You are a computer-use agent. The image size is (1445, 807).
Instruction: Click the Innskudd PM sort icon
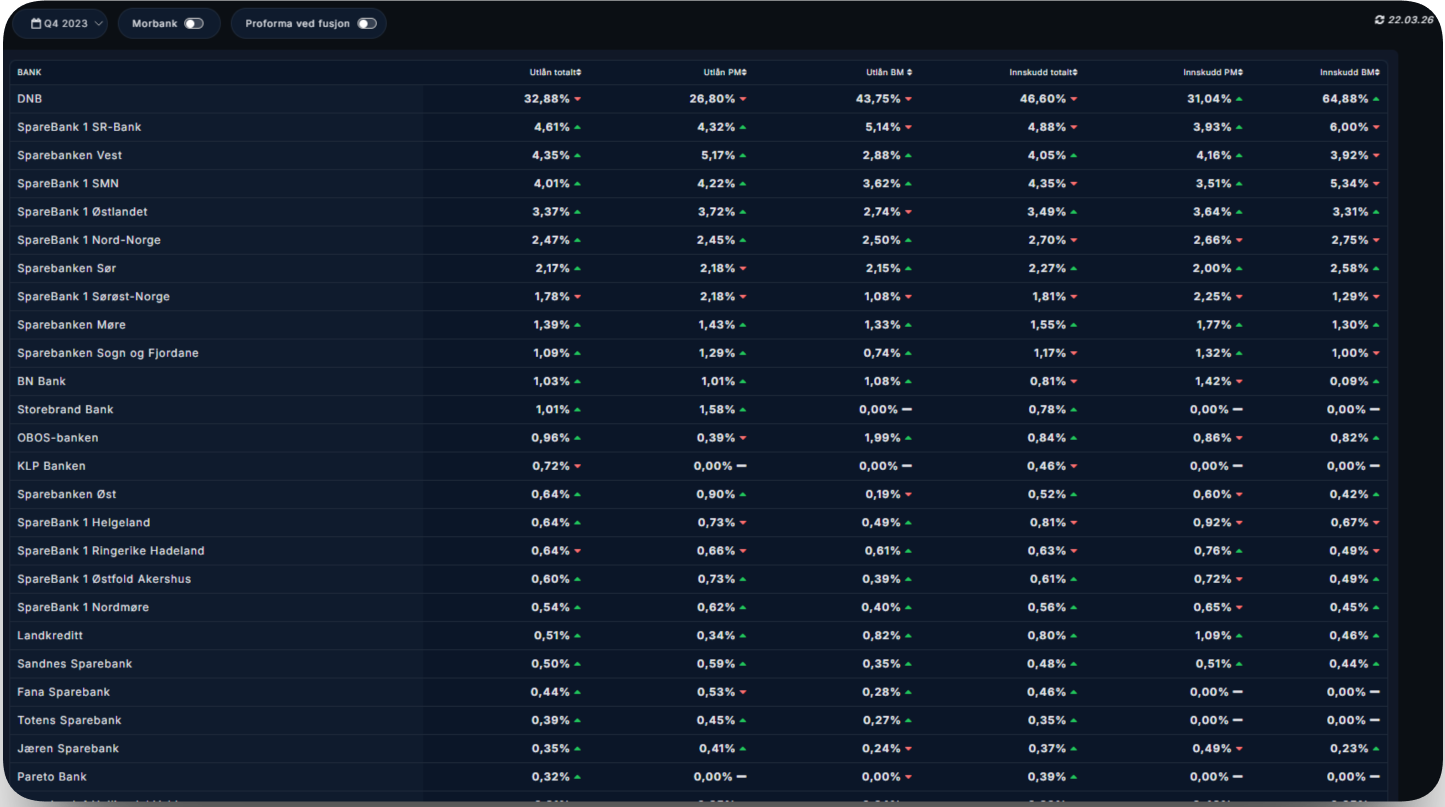click(1240, 72)
